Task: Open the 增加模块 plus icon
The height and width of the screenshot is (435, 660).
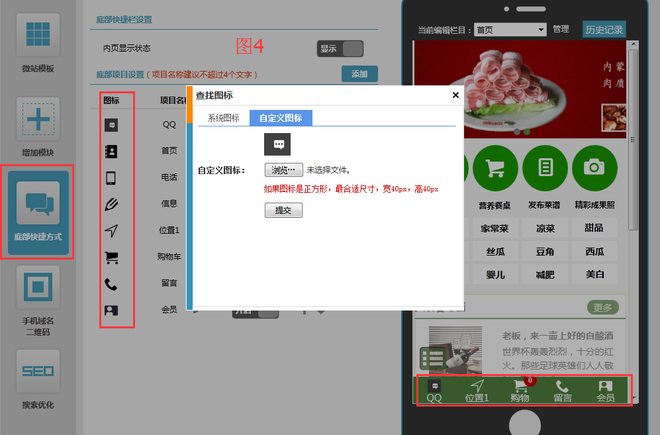Action: (x=38, y=119)
